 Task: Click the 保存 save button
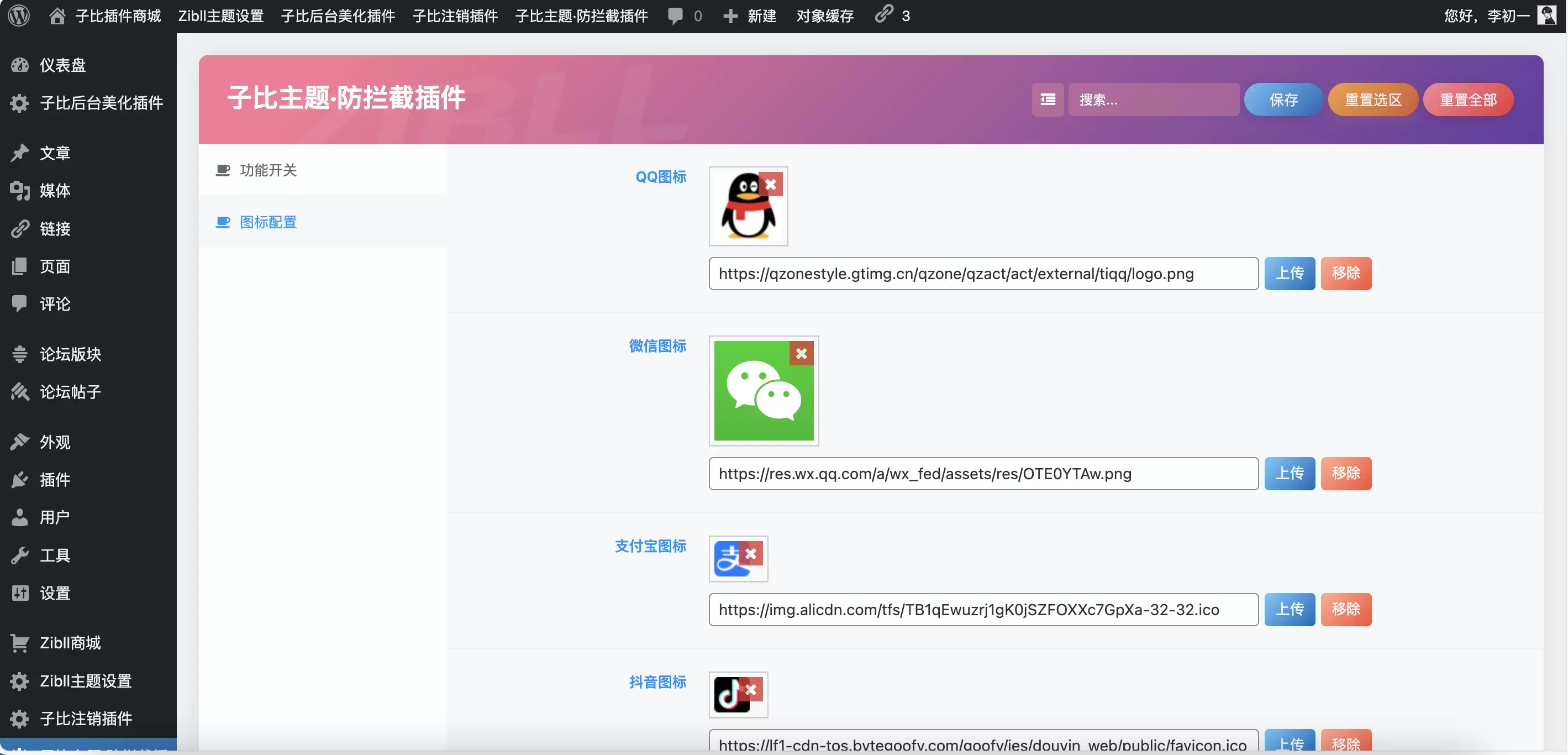pos(1283,99)
